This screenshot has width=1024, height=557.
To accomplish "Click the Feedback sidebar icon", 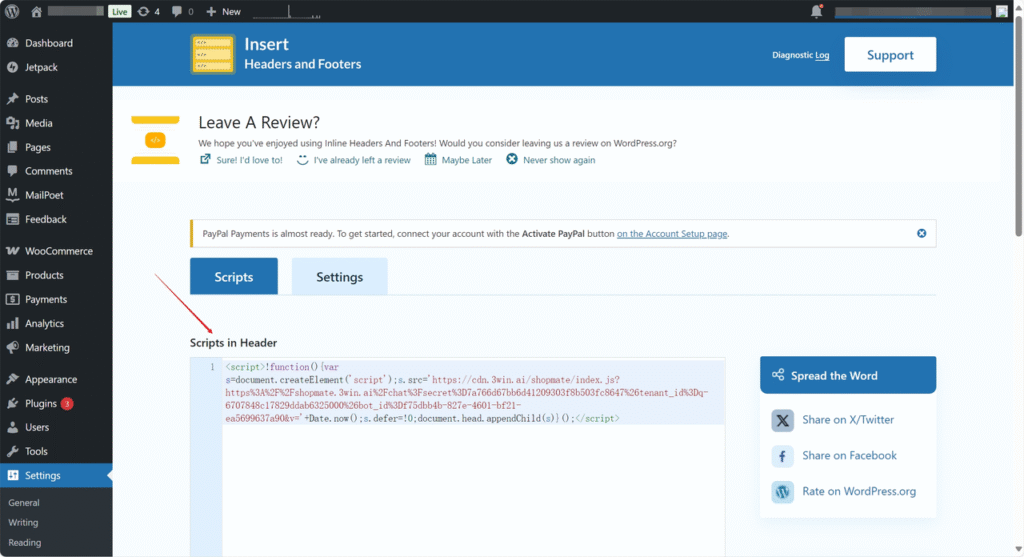I will (12, 219).
